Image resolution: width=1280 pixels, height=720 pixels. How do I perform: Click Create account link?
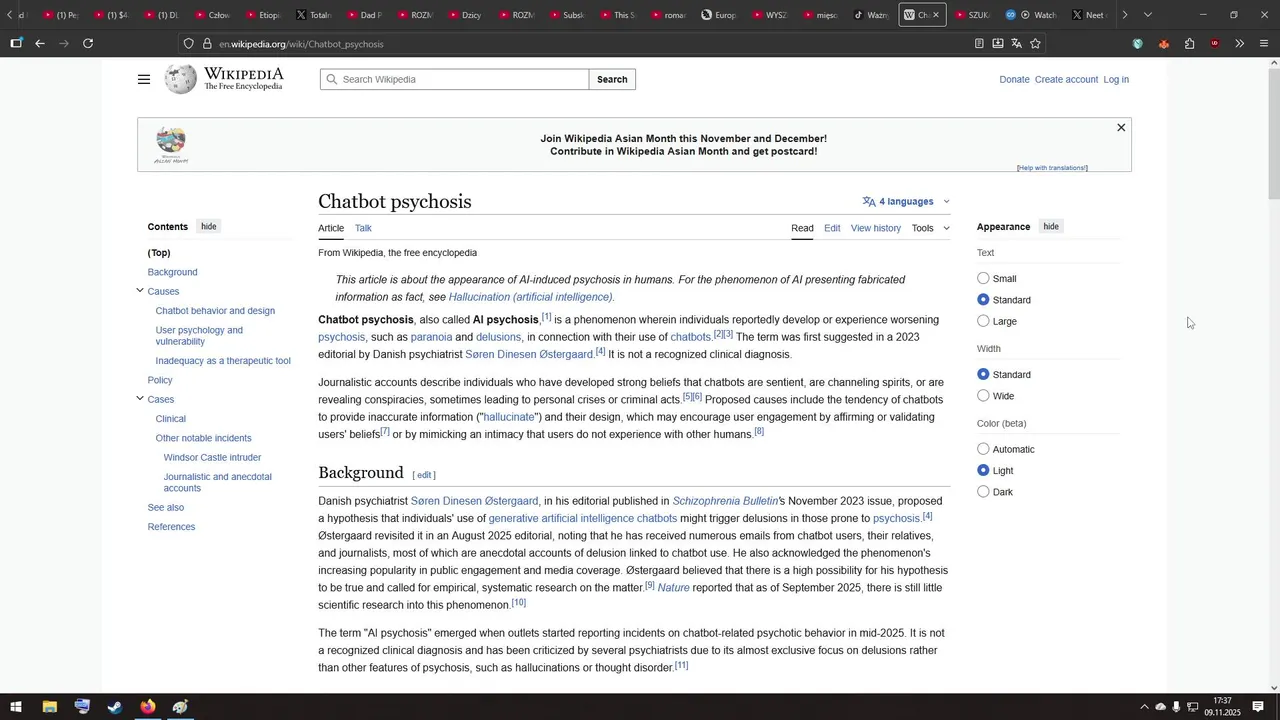1066,79
